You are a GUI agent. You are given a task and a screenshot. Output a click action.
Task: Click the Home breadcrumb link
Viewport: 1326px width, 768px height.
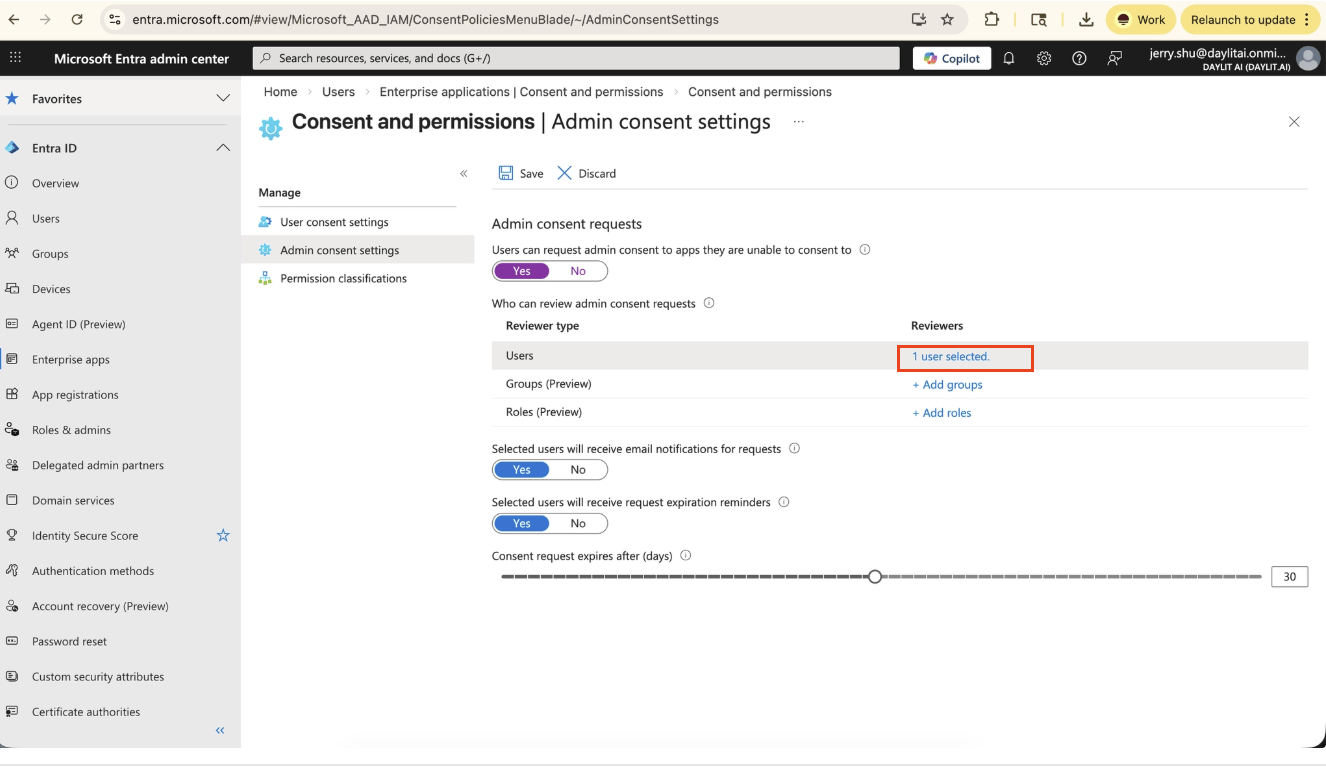coord(280,92)
